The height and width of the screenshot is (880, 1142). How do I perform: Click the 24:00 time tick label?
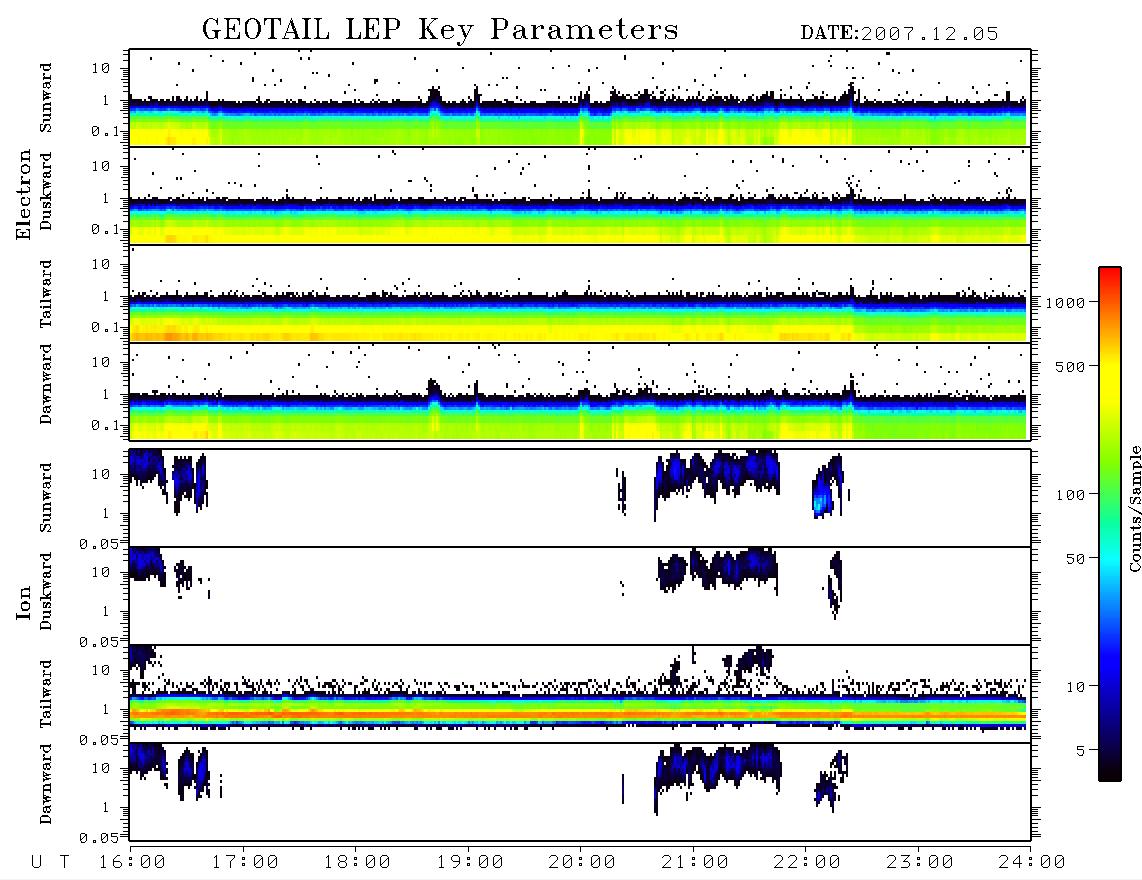(1032, 863)
